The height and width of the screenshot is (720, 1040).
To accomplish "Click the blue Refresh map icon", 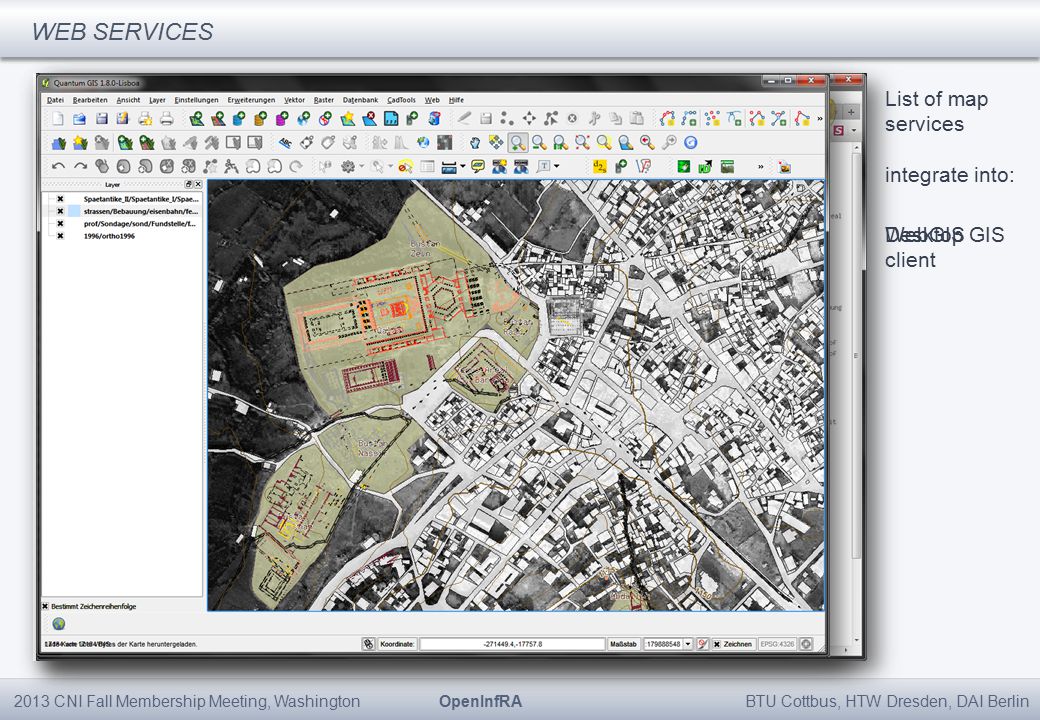I will (690, 143).
